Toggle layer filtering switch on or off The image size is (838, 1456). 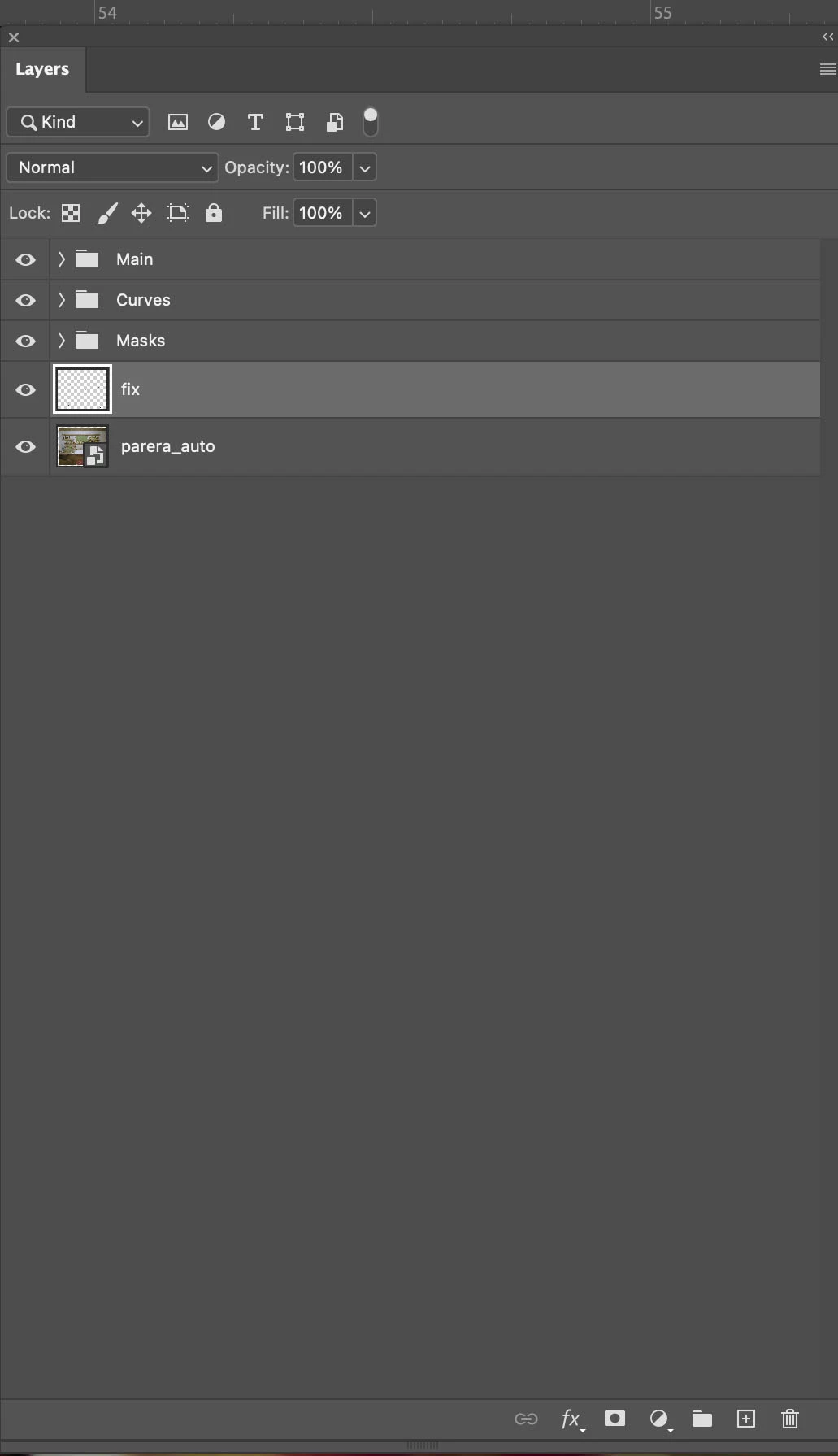[371, 122]
